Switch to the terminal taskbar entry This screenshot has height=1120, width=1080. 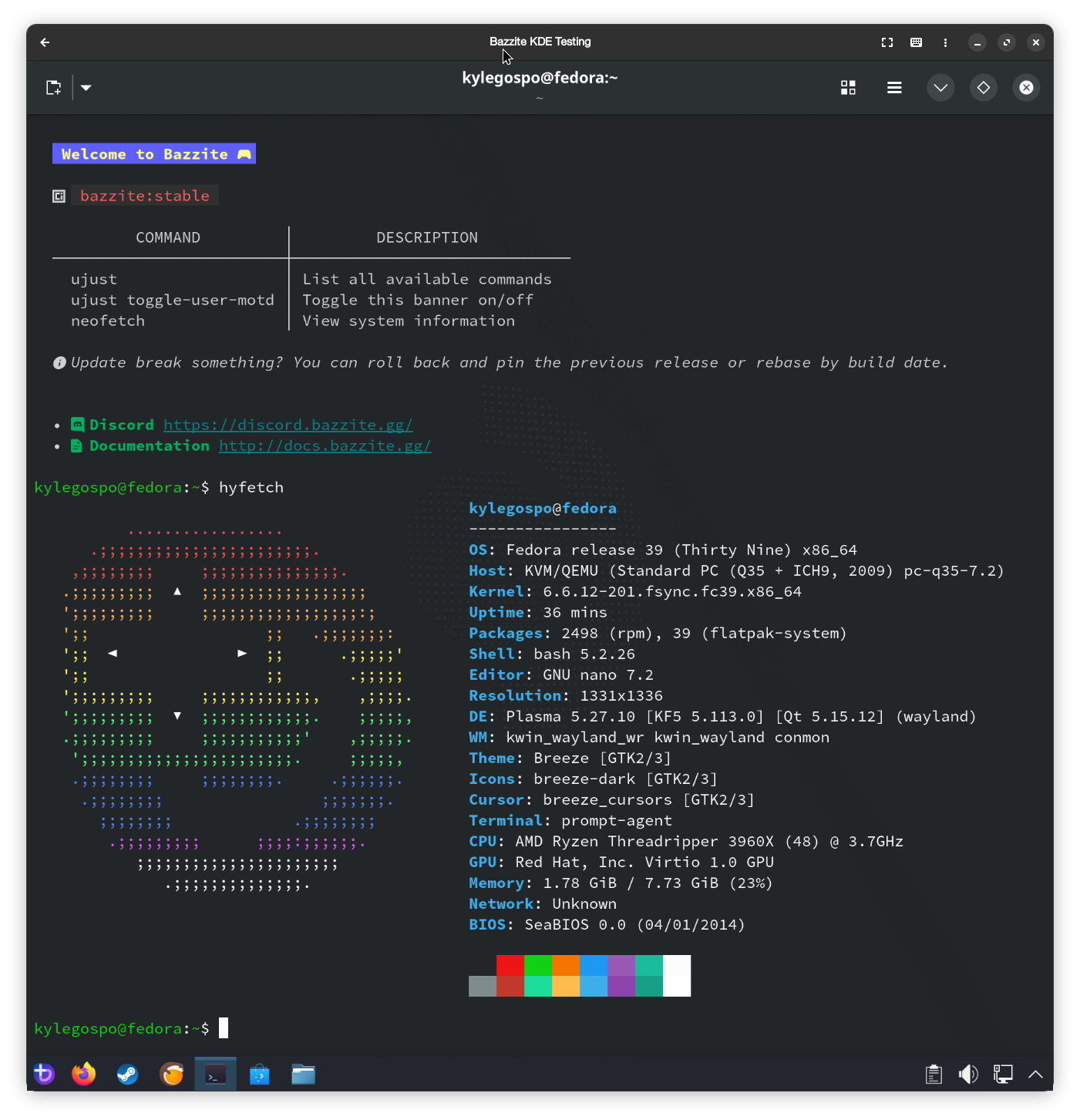216,1074
